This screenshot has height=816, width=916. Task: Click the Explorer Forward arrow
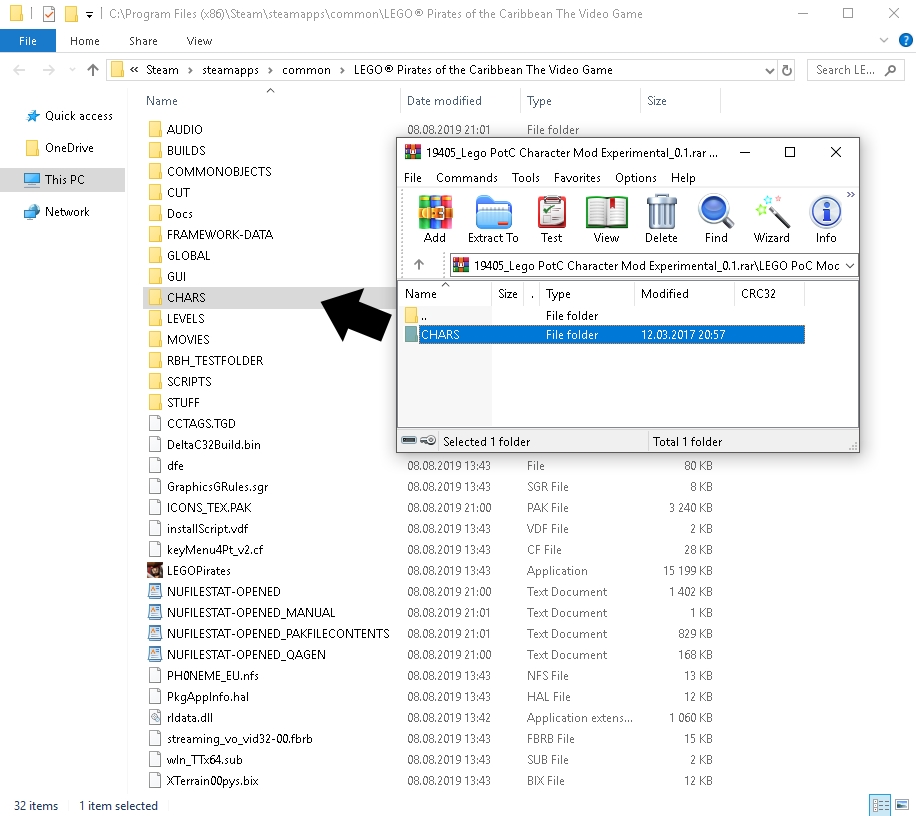click(x=49, y=70)
